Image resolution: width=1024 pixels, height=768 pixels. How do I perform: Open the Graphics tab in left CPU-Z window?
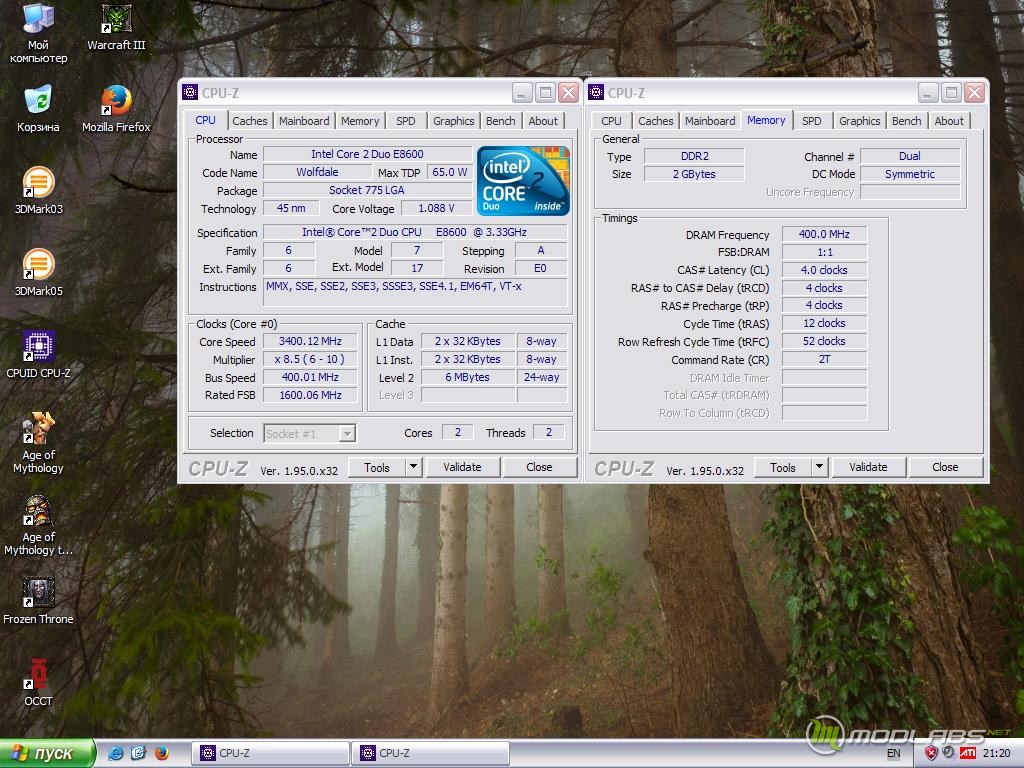tap(454, 121)
